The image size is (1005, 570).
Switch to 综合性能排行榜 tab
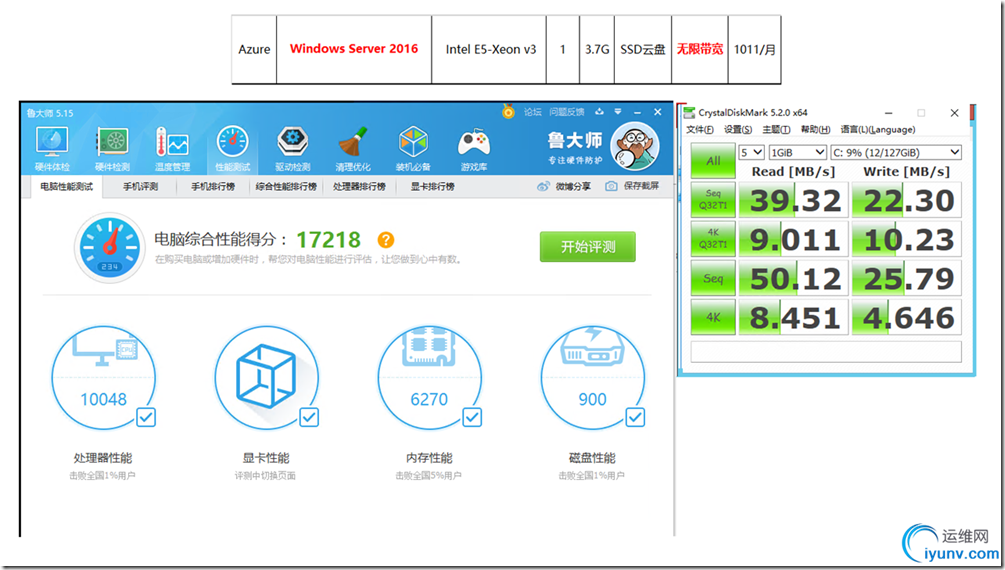pos(286,187)
